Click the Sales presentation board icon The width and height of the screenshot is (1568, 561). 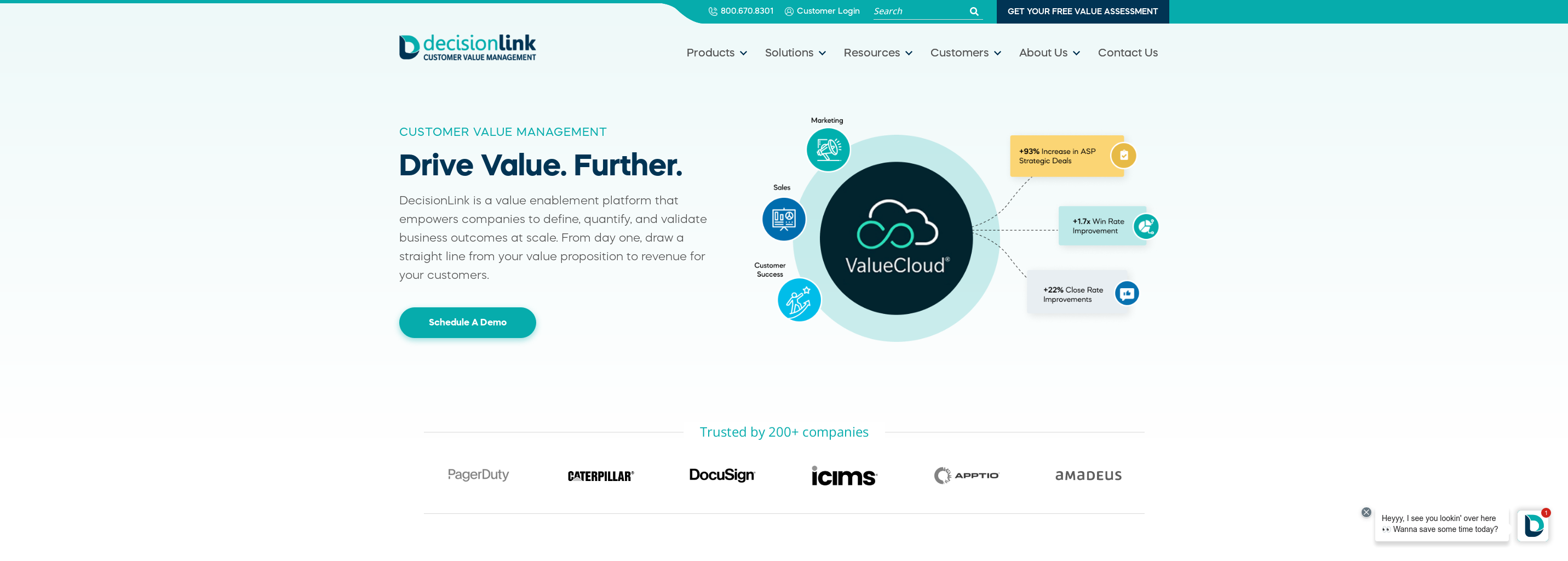784,219
